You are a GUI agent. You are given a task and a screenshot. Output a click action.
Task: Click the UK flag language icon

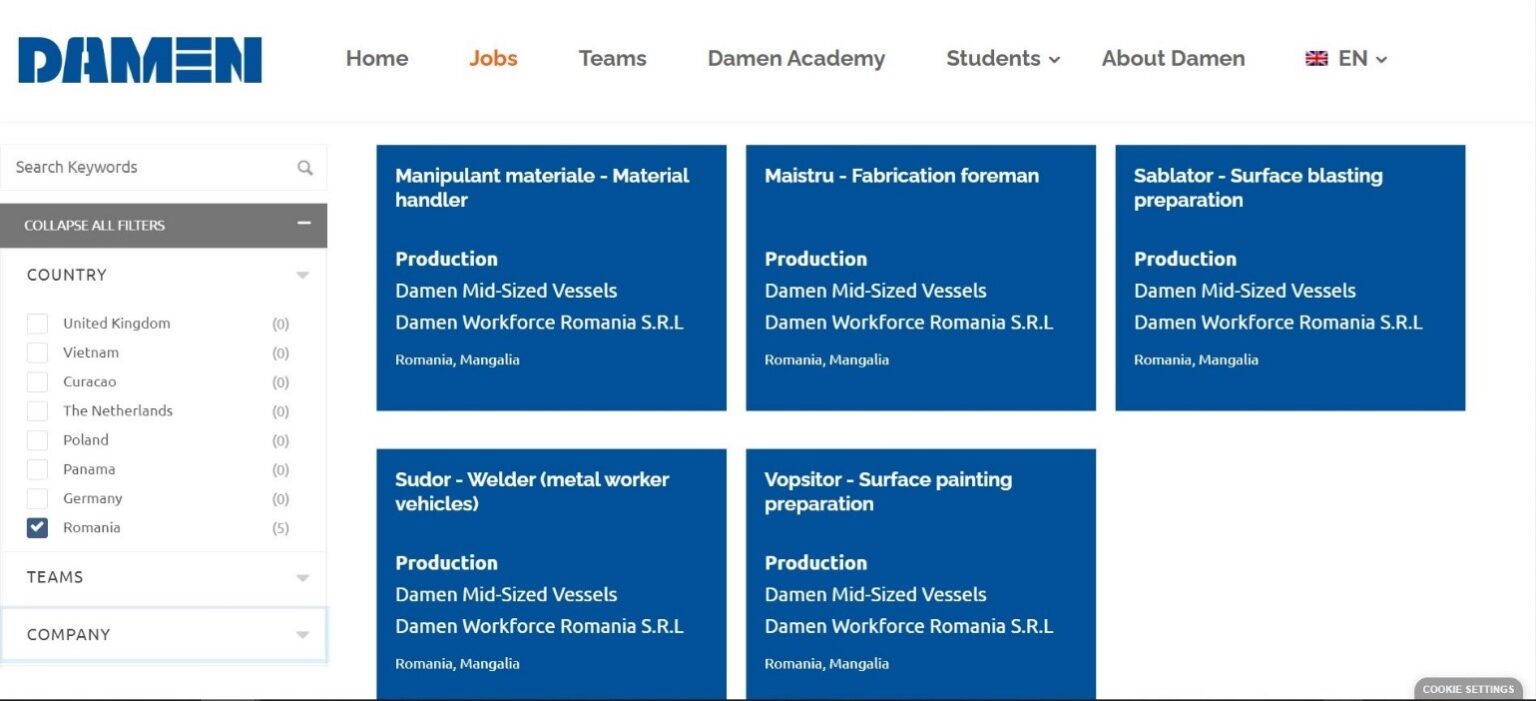pos(1316,59)
